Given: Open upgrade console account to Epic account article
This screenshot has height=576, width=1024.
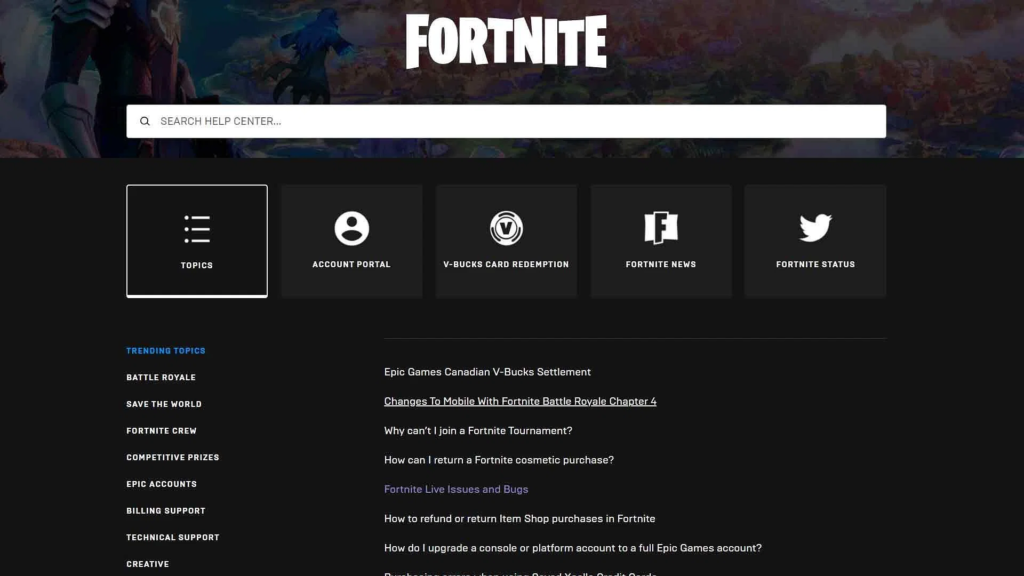Looking at the screenshot, I should (573, 548).
